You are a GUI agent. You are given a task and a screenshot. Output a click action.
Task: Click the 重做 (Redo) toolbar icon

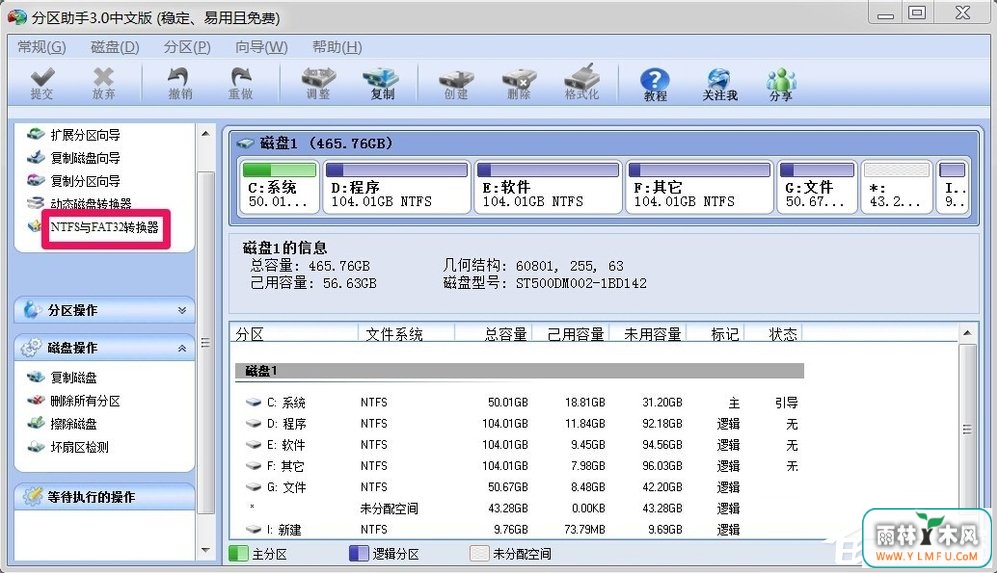(241, 84)
